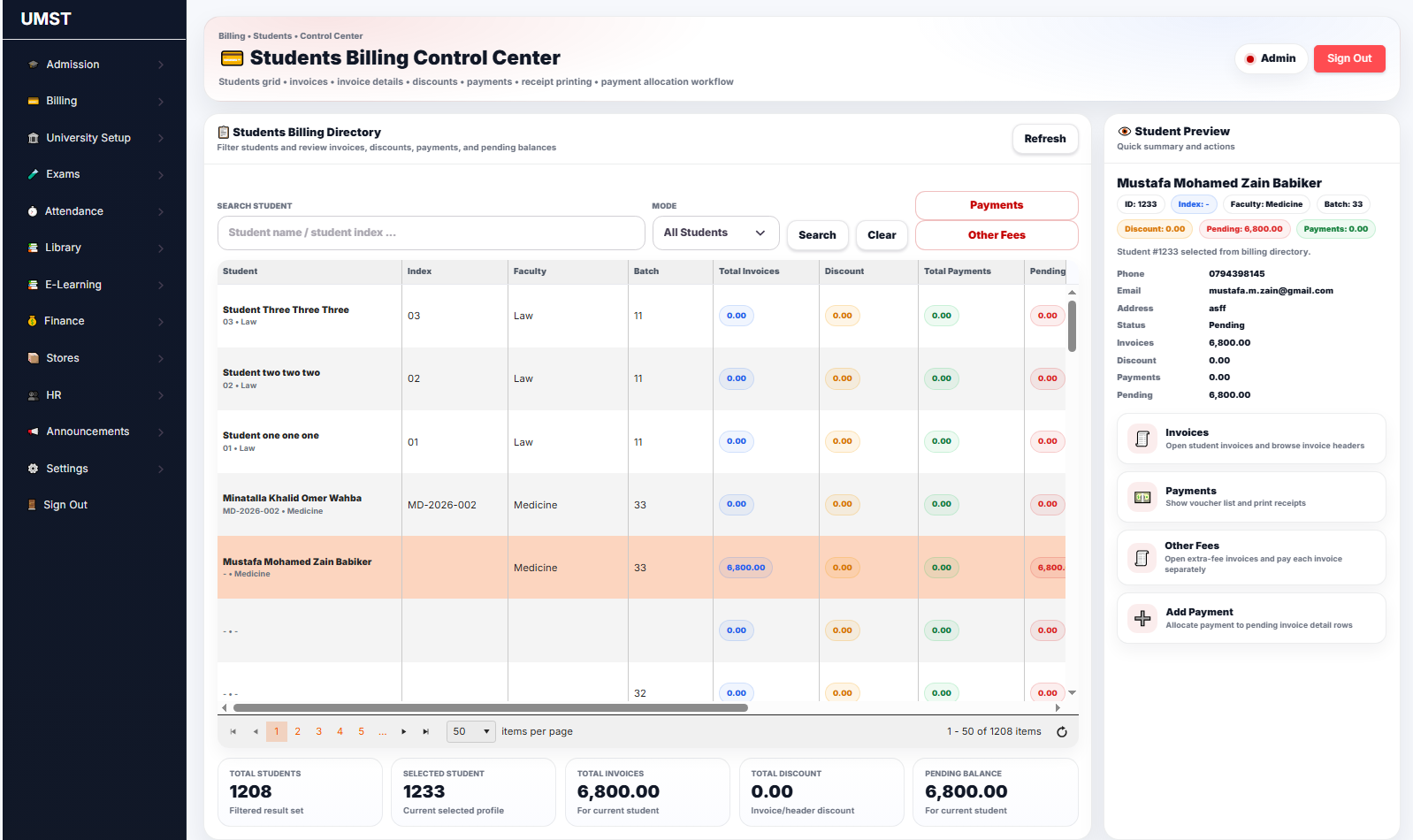Click the Search button

(x=817, y=235)
